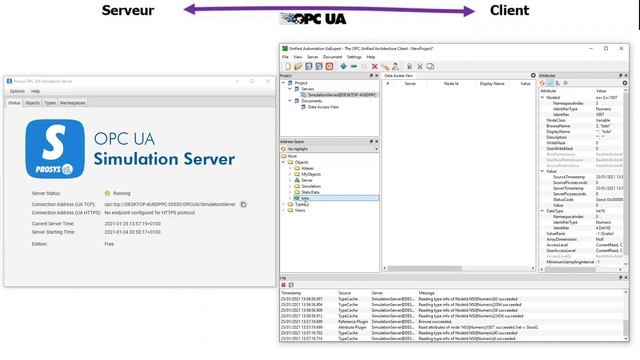Image resolution: width=640 pixels, height=360 pixels.
Task: Click the gear icon beside Data Access View tab
Action: click(533, 76)
